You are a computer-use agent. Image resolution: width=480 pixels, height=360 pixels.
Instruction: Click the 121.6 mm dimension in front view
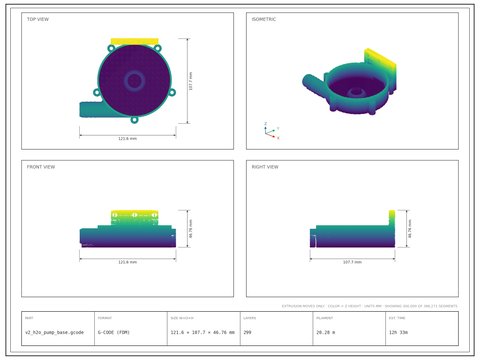pos(127,262)
